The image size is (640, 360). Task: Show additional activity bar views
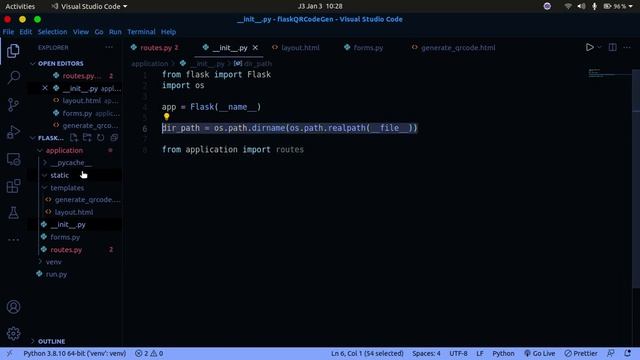pos(13,240)
